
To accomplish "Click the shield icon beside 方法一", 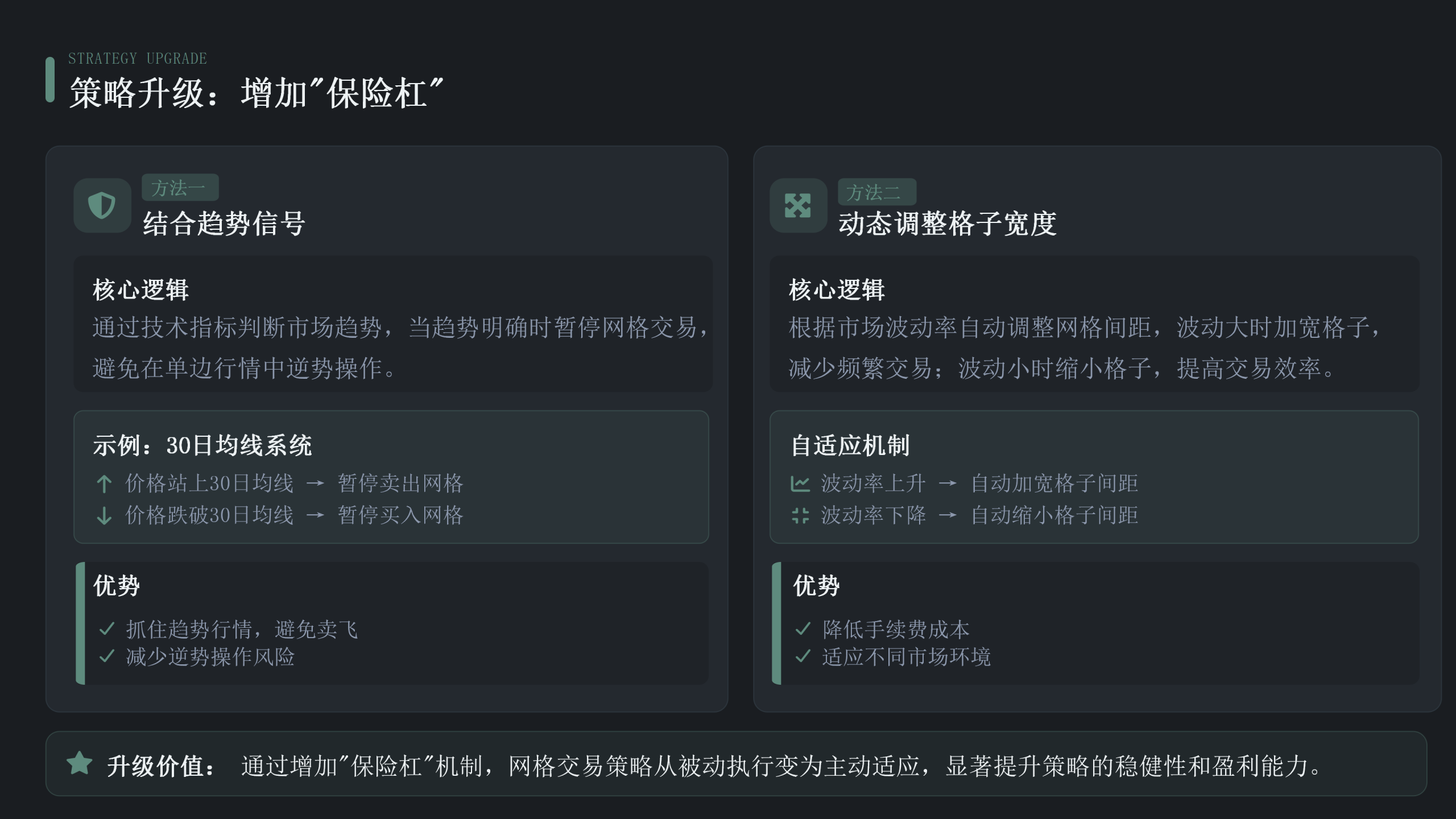I will [102, 205].
